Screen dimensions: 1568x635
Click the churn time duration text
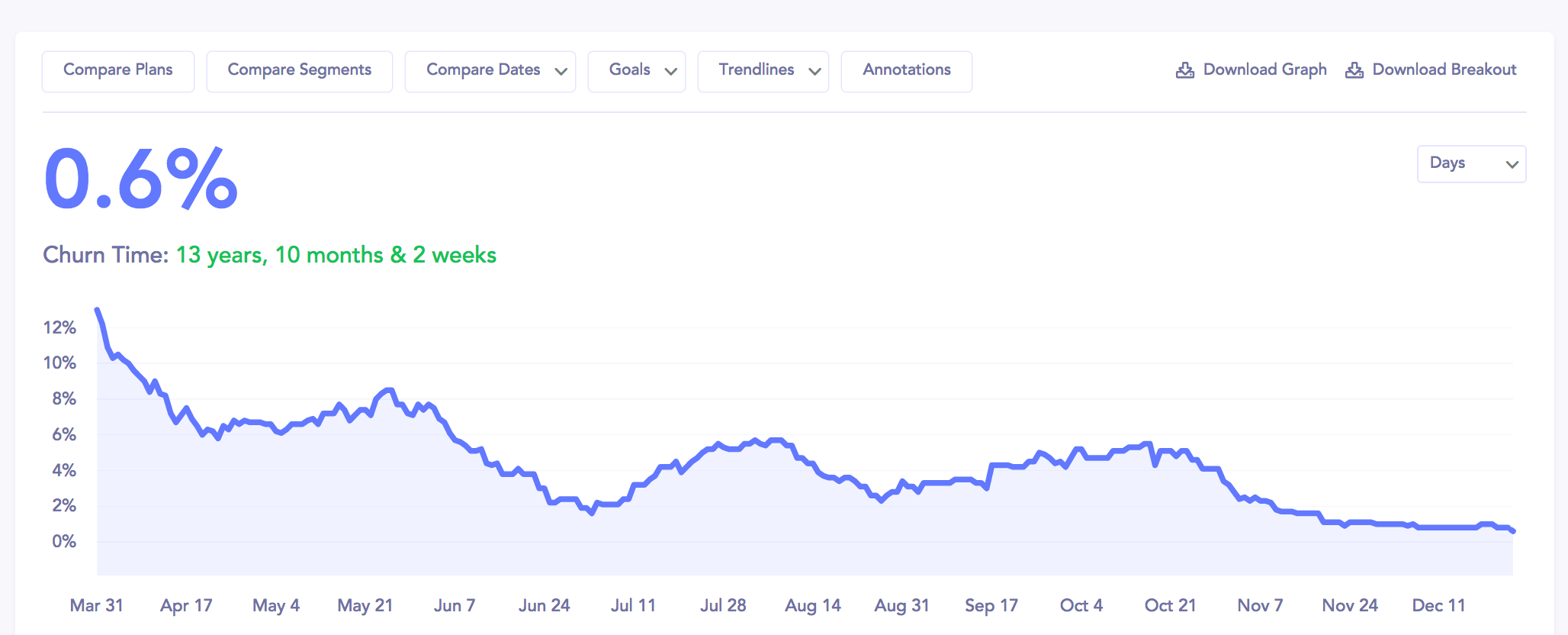(336, 255)
